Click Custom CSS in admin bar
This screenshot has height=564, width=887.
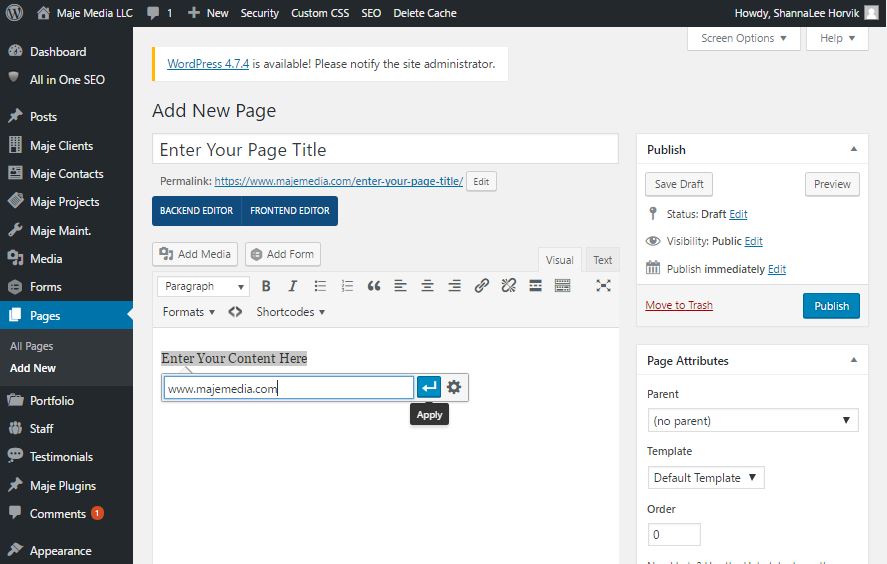point(320,12)
